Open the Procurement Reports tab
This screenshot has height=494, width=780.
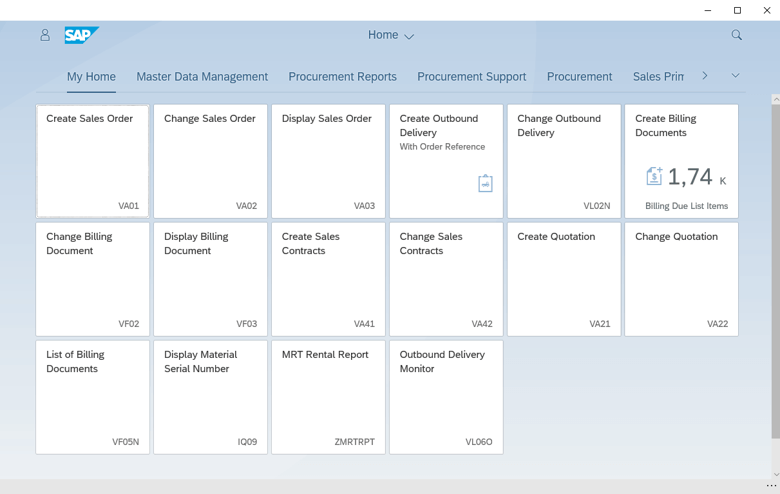(x=342, y=77)
